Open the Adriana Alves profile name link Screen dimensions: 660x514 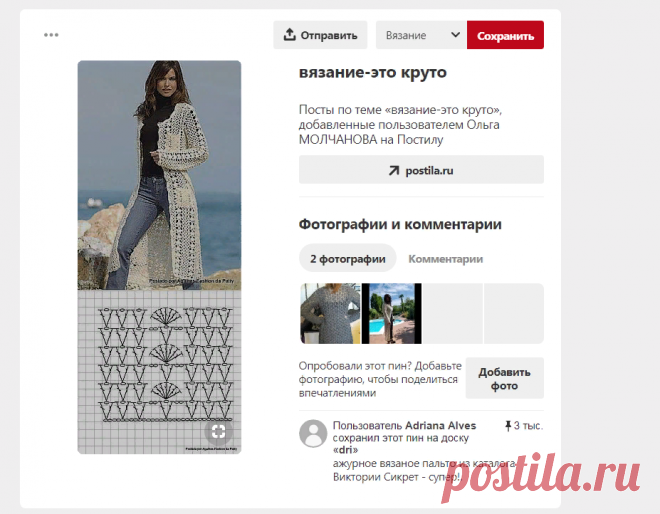440,426
